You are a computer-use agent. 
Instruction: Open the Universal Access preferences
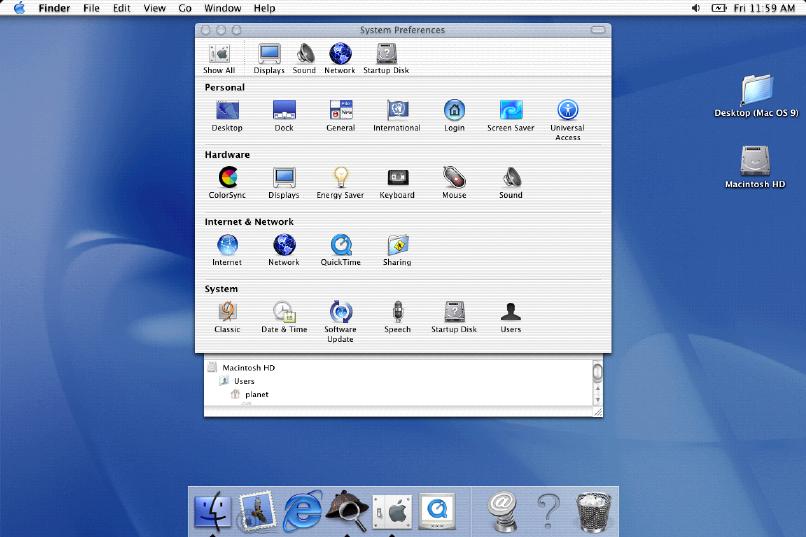tap(567, 120)
